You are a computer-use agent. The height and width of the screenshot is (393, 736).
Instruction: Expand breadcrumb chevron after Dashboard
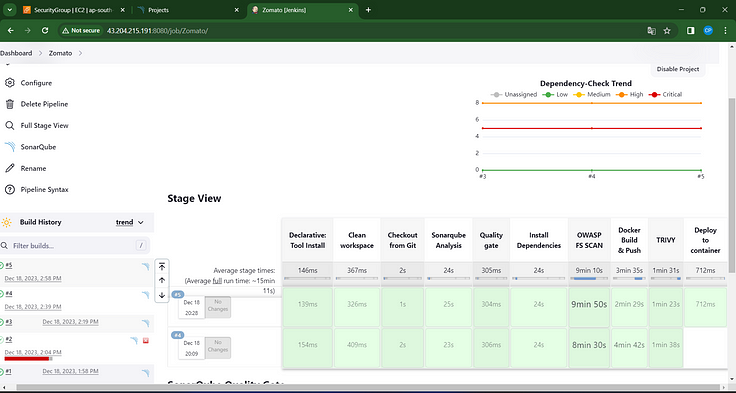[40, 53]
